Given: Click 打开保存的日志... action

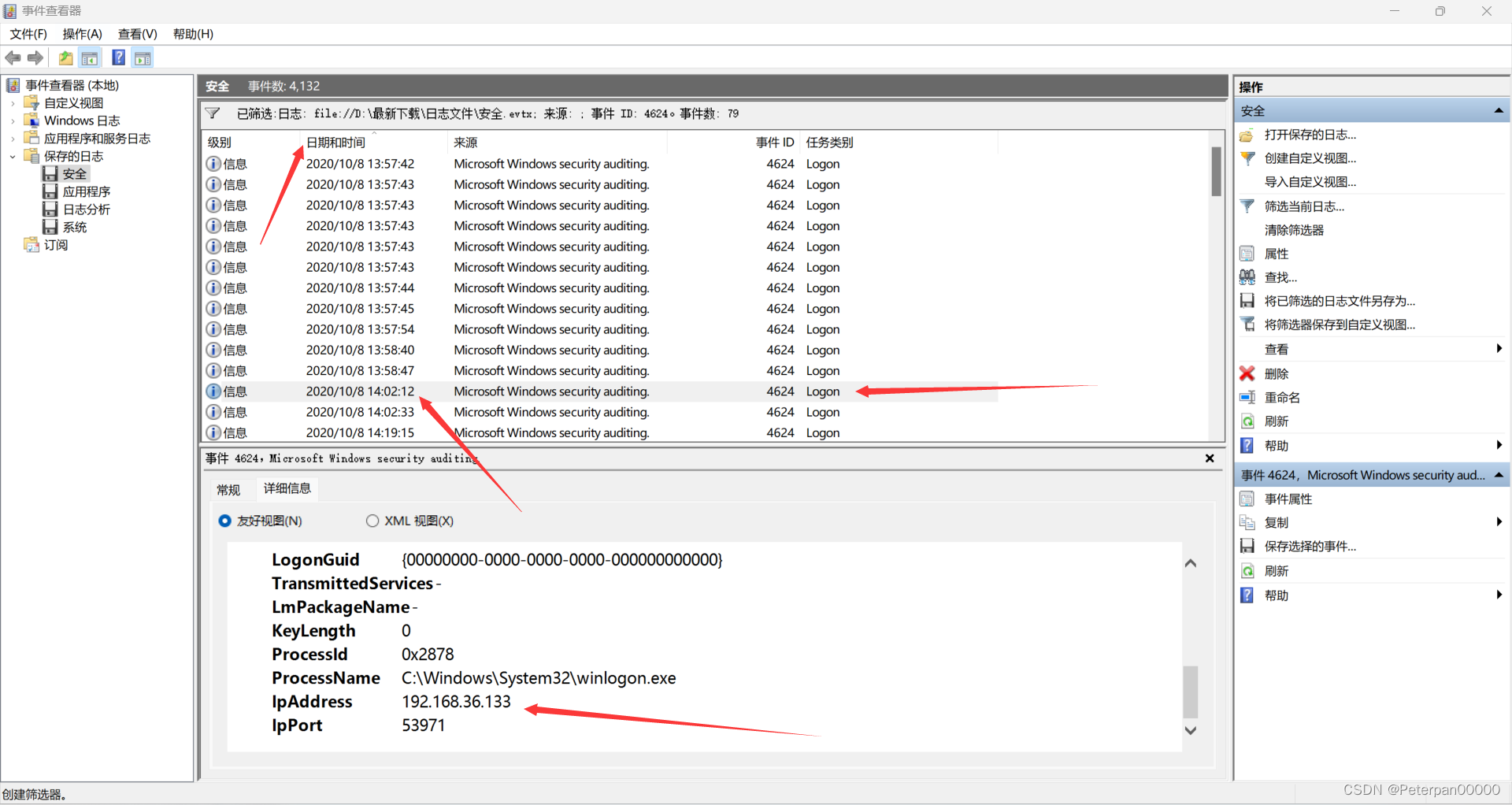Looking at the screenshot, I should coord(1310,135).
